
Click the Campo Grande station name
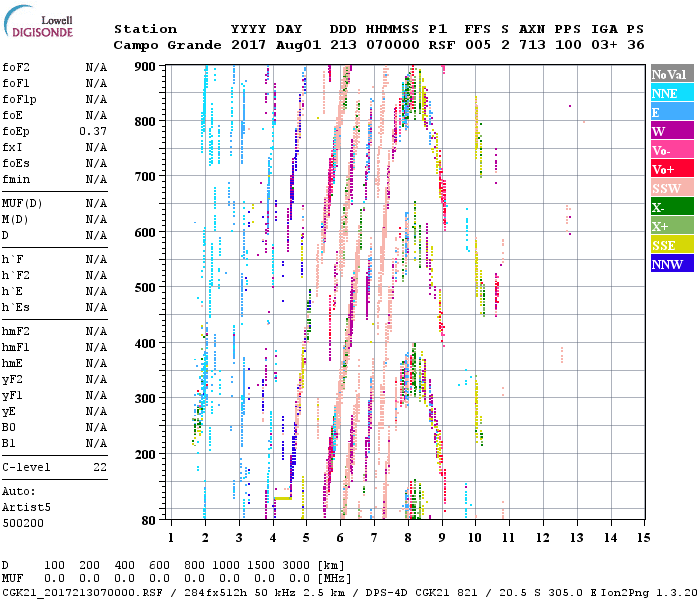click(x=167, y=45)
